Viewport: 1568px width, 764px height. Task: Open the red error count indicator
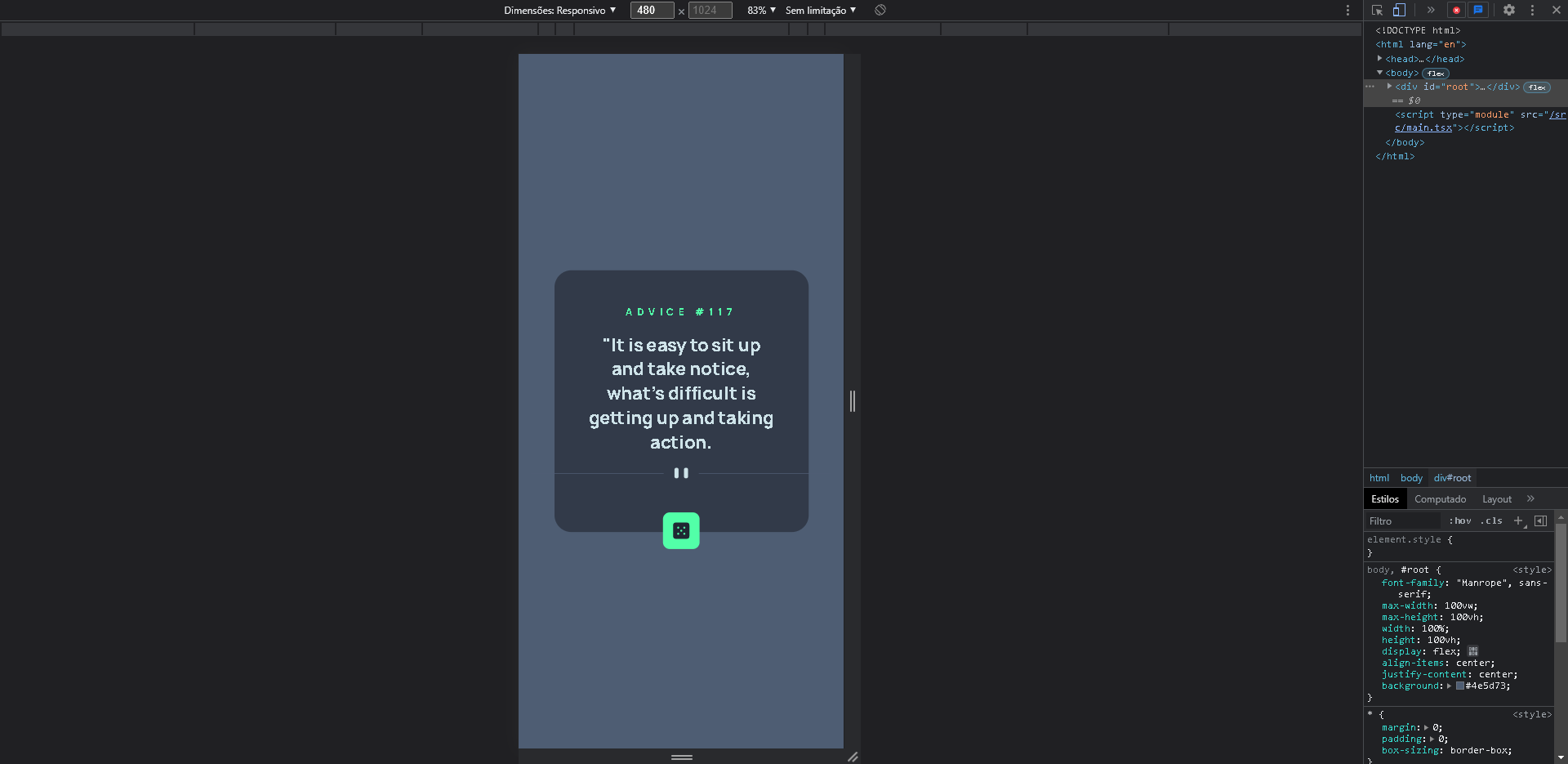tap(1456, 10)
